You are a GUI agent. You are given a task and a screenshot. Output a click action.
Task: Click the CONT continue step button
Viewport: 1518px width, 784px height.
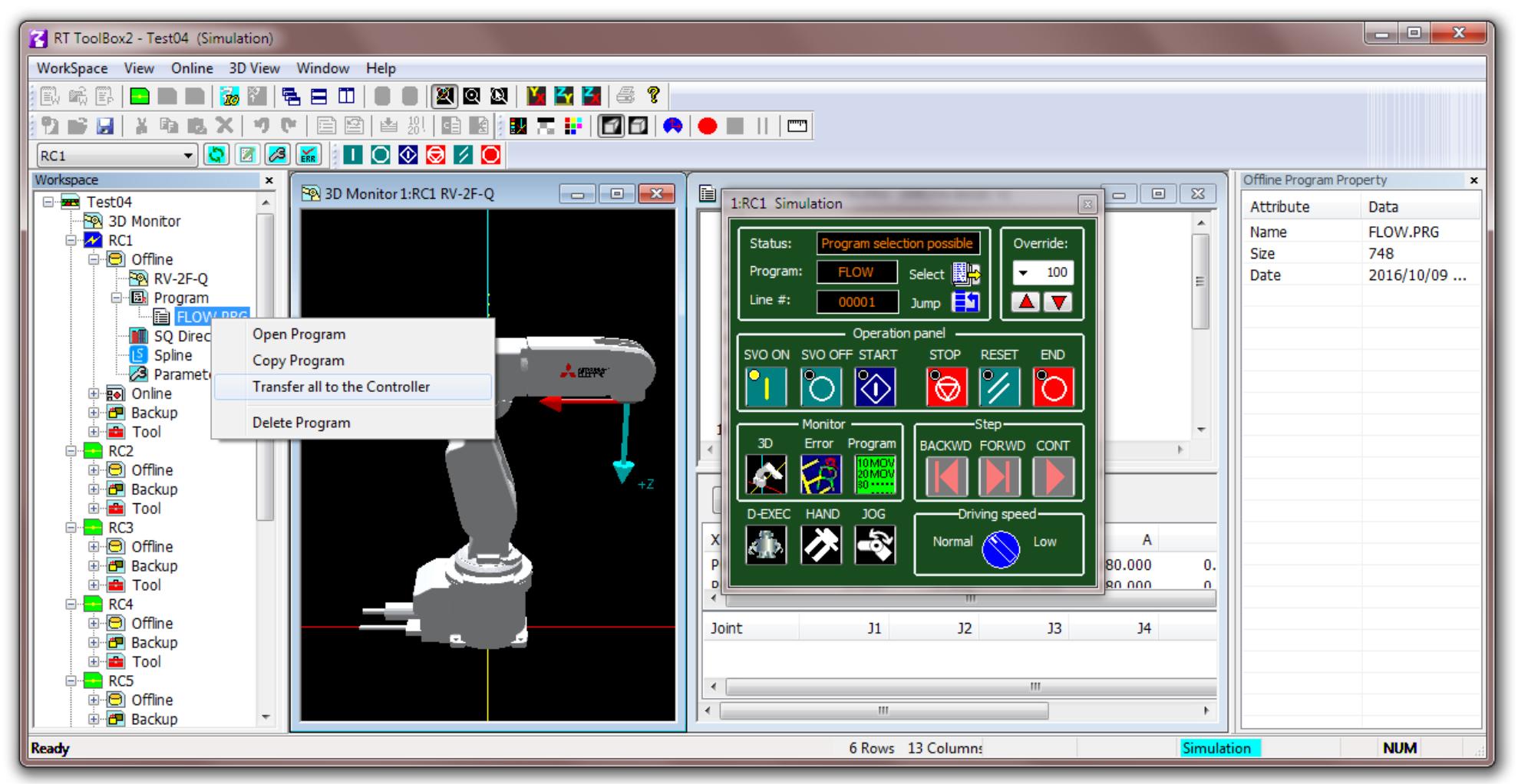1053,476
